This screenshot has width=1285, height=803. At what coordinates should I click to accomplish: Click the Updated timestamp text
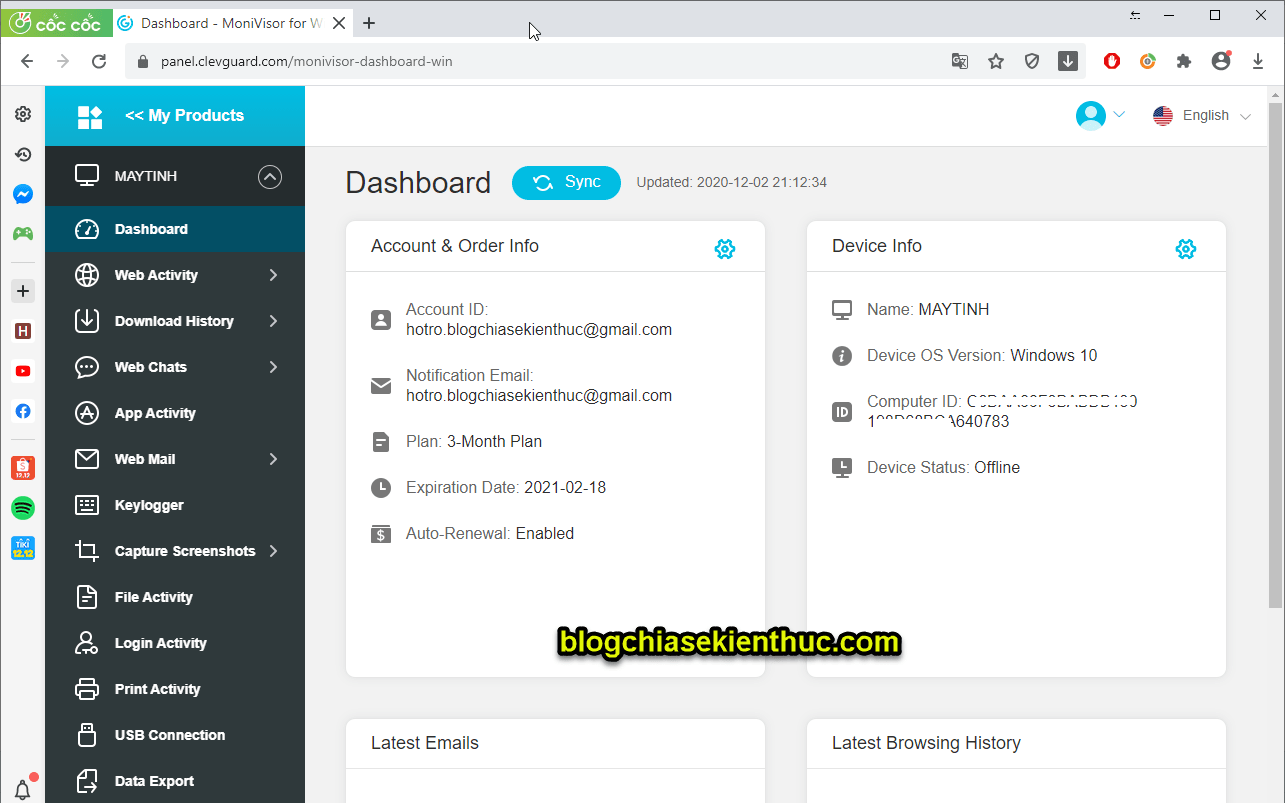click(x=732, y=182)
